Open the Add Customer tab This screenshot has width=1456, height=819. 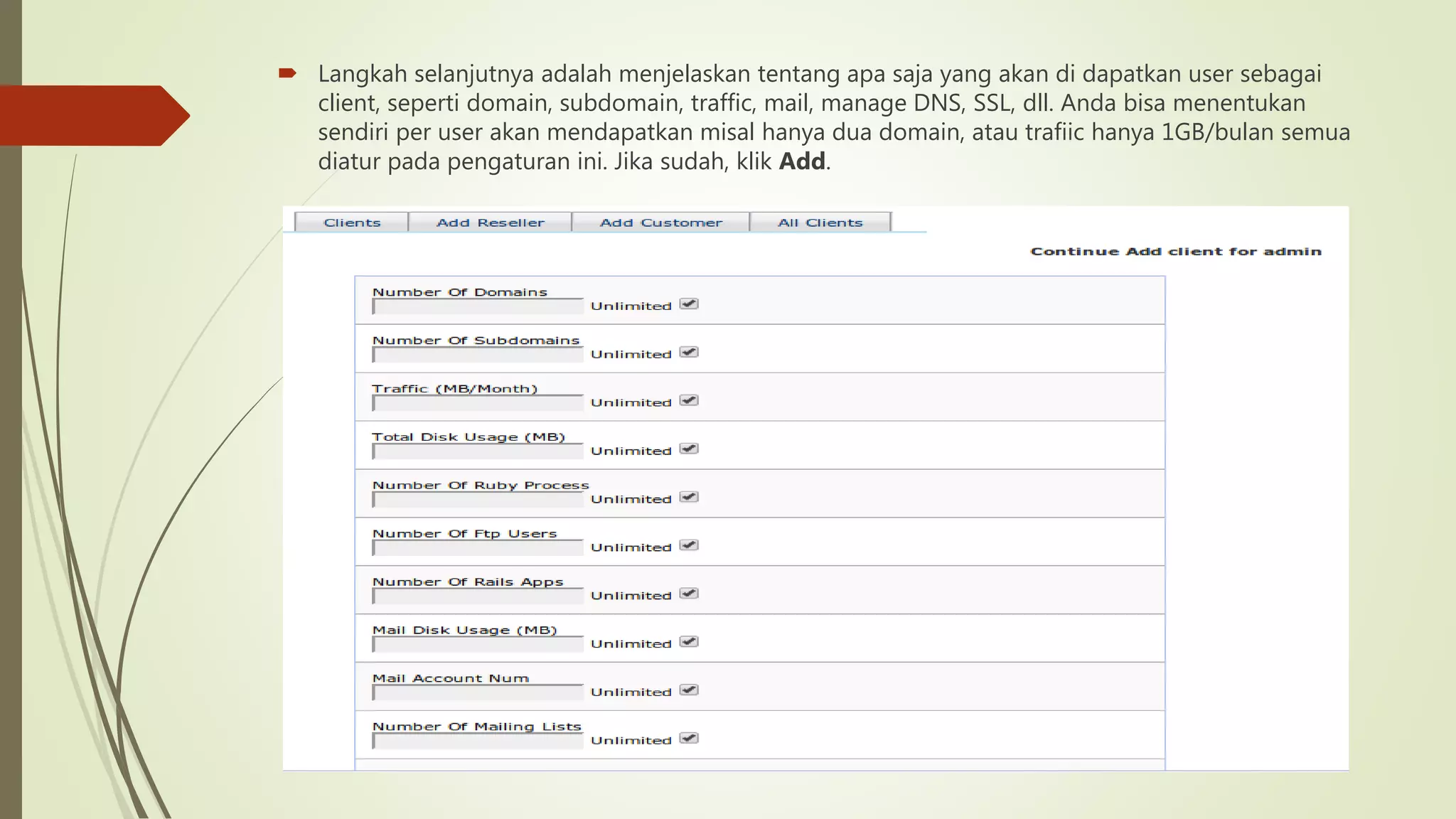pos(661,223)
